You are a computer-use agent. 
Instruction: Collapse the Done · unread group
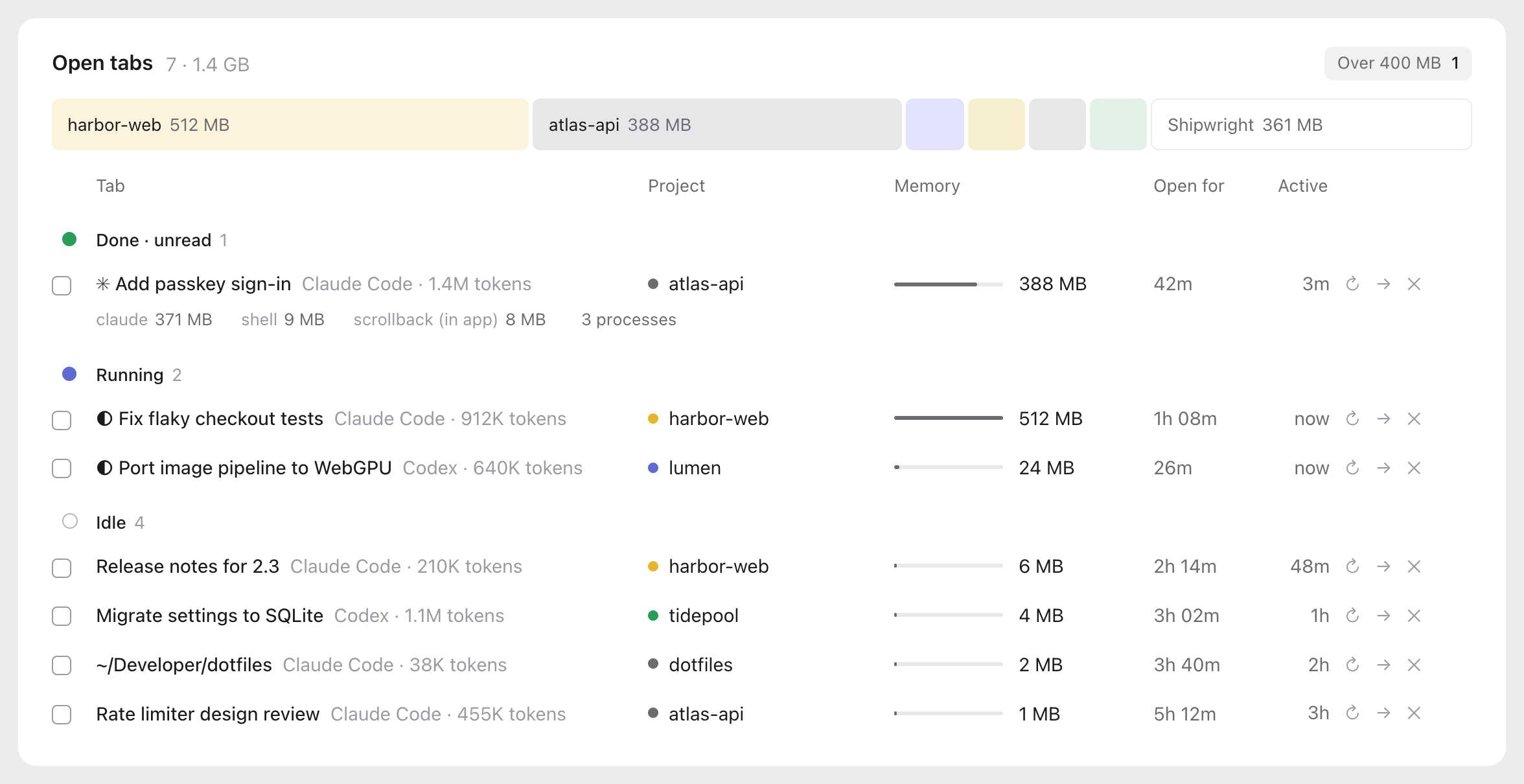click(144, 240)
